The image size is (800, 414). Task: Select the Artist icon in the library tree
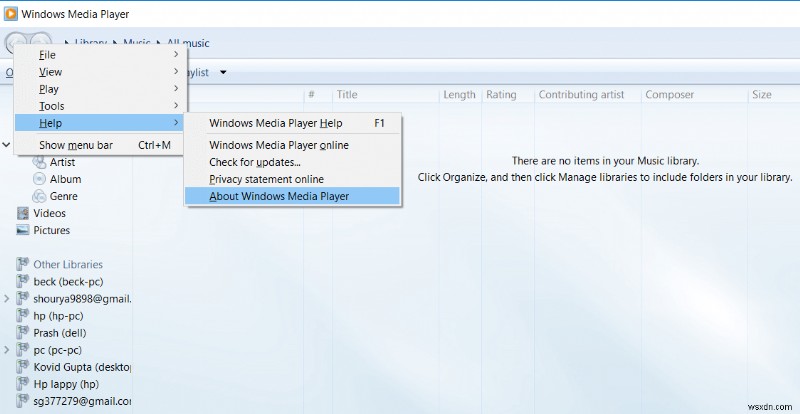39,162
